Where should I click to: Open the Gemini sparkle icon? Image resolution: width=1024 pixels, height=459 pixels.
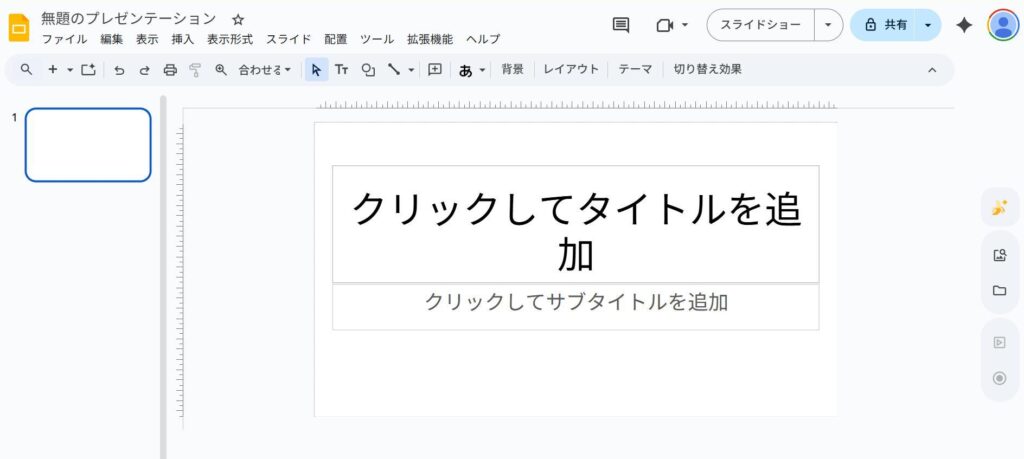tap(964, 25)
